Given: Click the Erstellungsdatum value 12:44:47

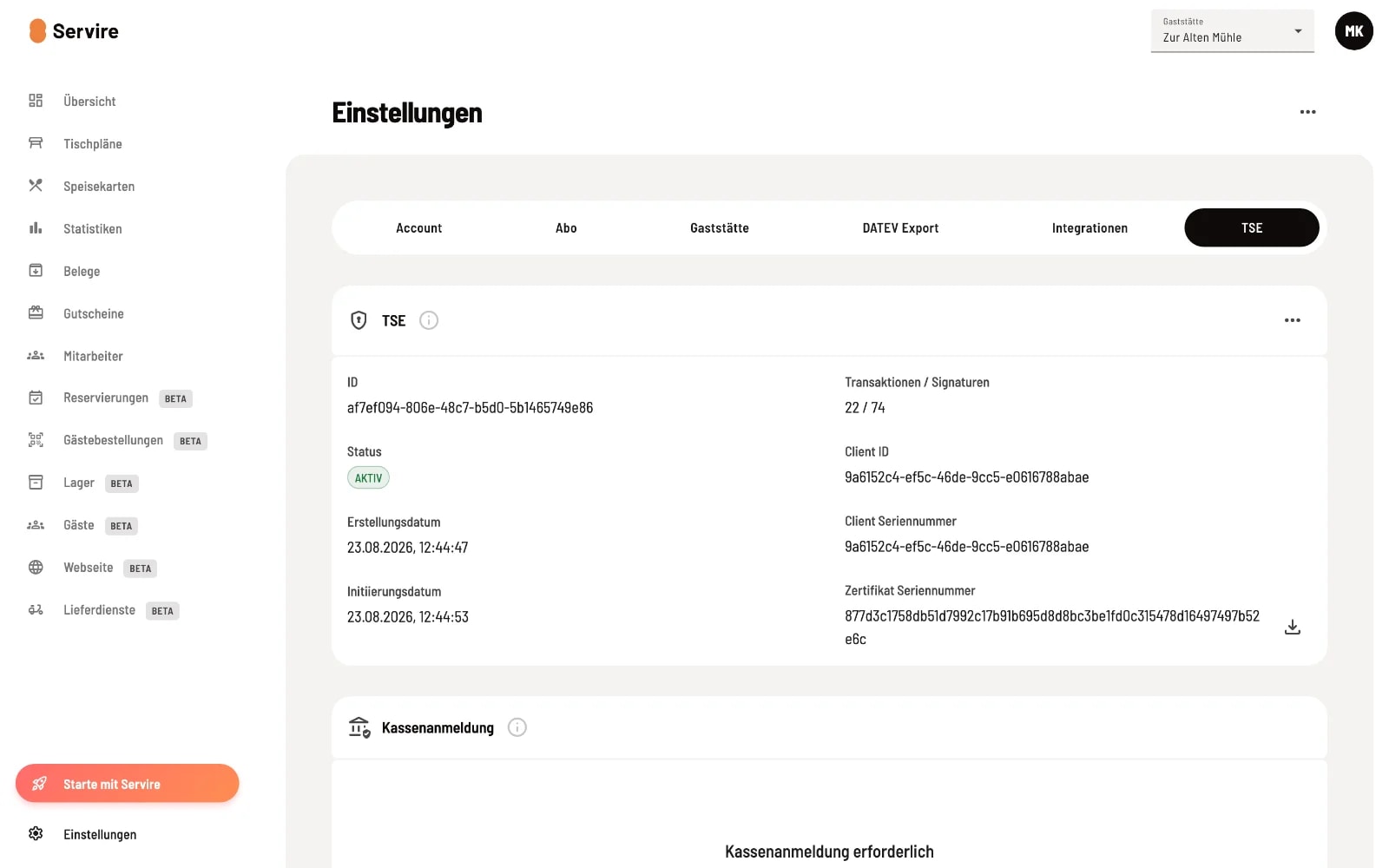Looking at the screenshot, I should coord(407,547).
